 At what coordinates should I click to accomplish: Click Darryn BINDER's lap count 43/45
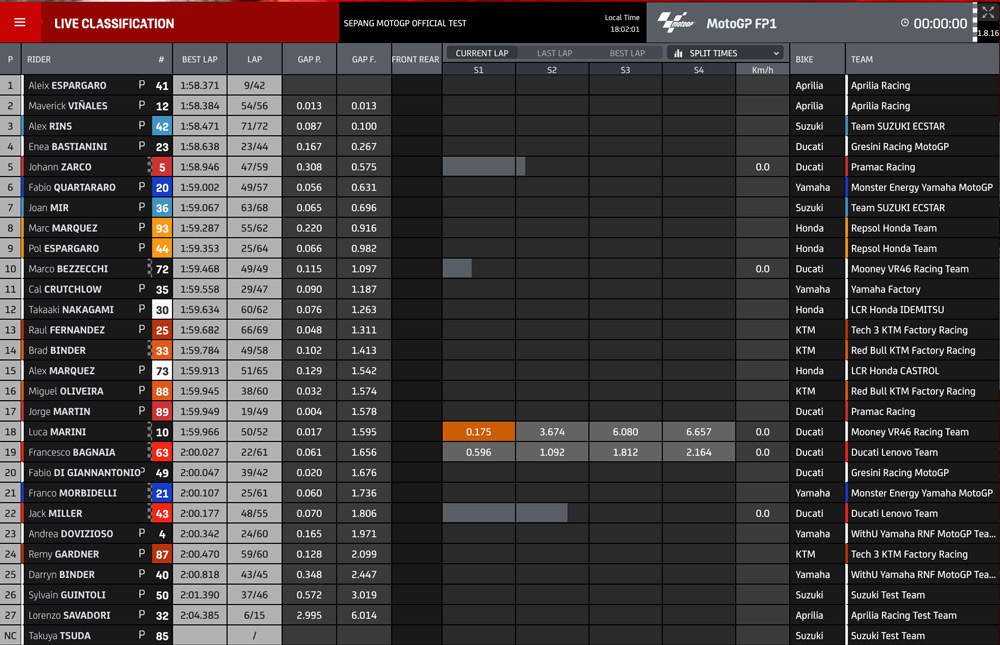(x=254, y=575)
